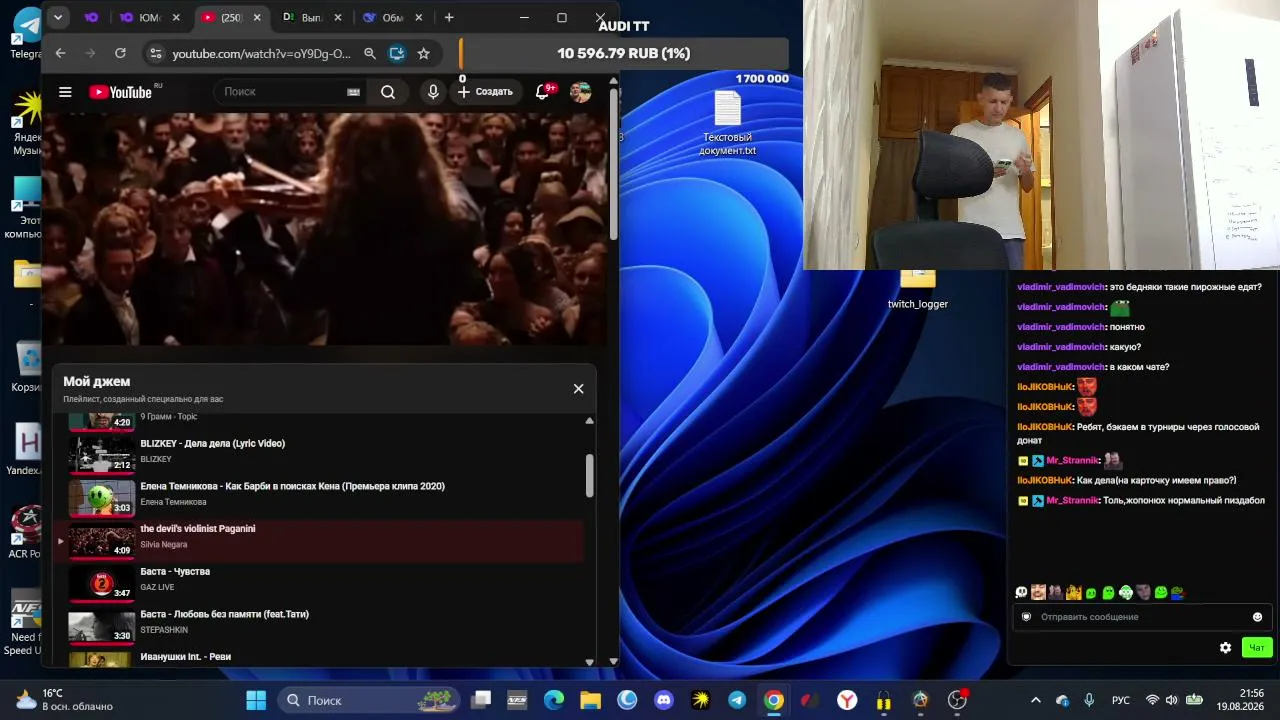1280x720 pixels.
Task: Click the Баста - Чувства thumbnail
Action: coord(101,582)
